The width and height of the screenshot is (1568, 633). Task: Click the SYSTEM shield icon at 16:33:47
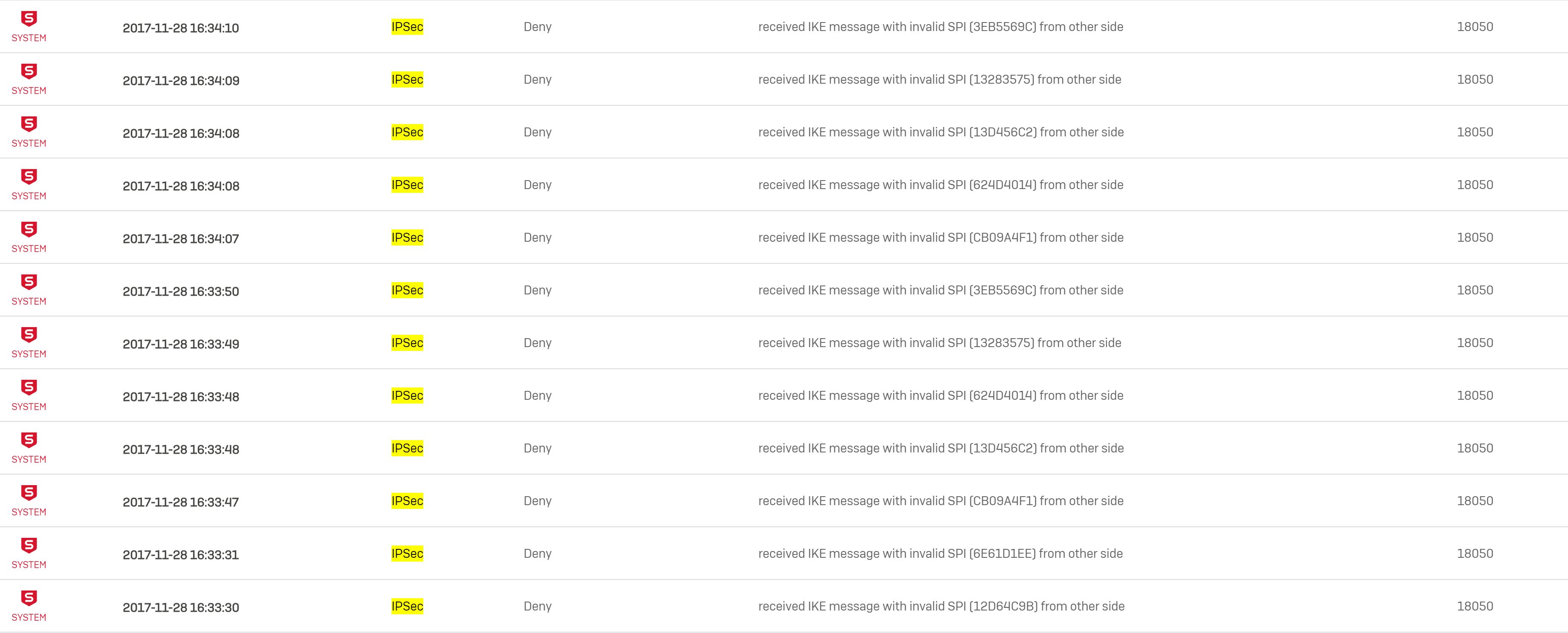[x=28, y=493]
